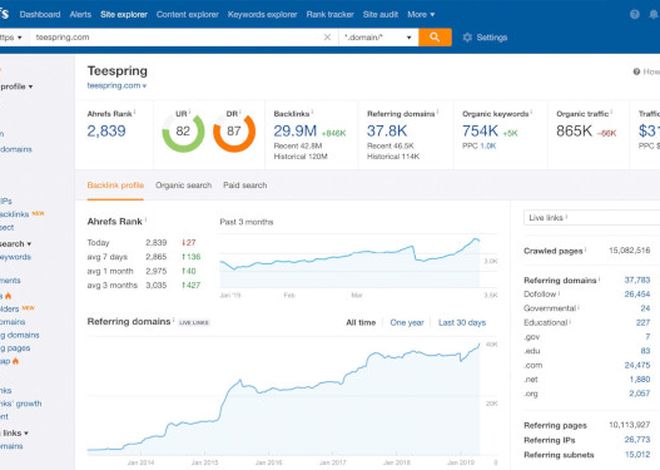Open Site audit

381,14
